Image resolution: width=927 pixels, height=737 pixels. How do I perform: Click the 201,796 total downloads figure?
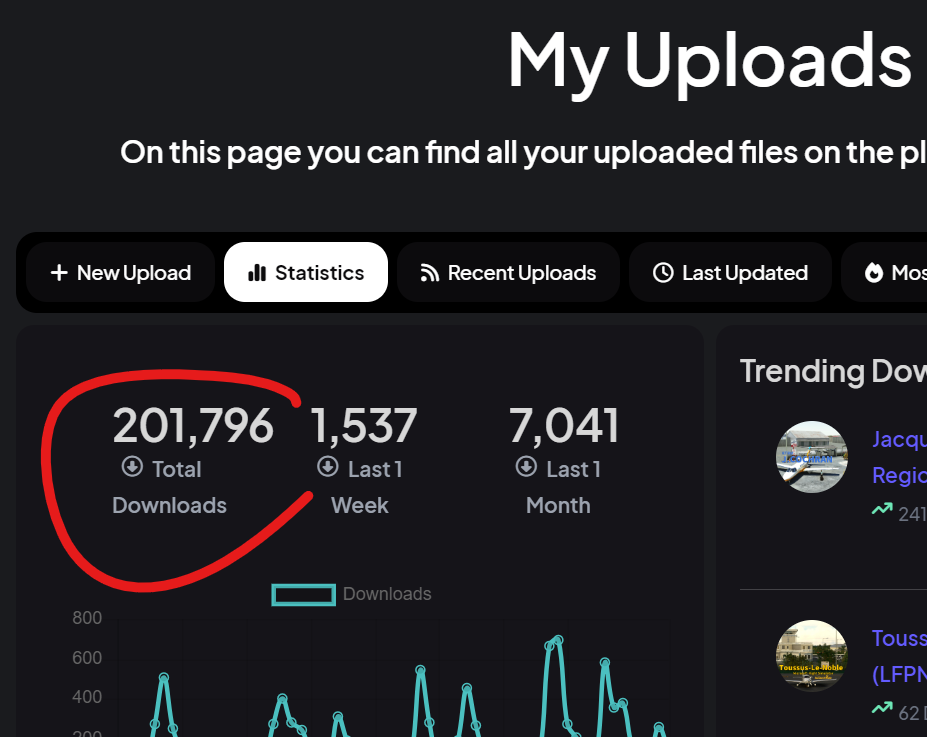(x=193, y=425)
